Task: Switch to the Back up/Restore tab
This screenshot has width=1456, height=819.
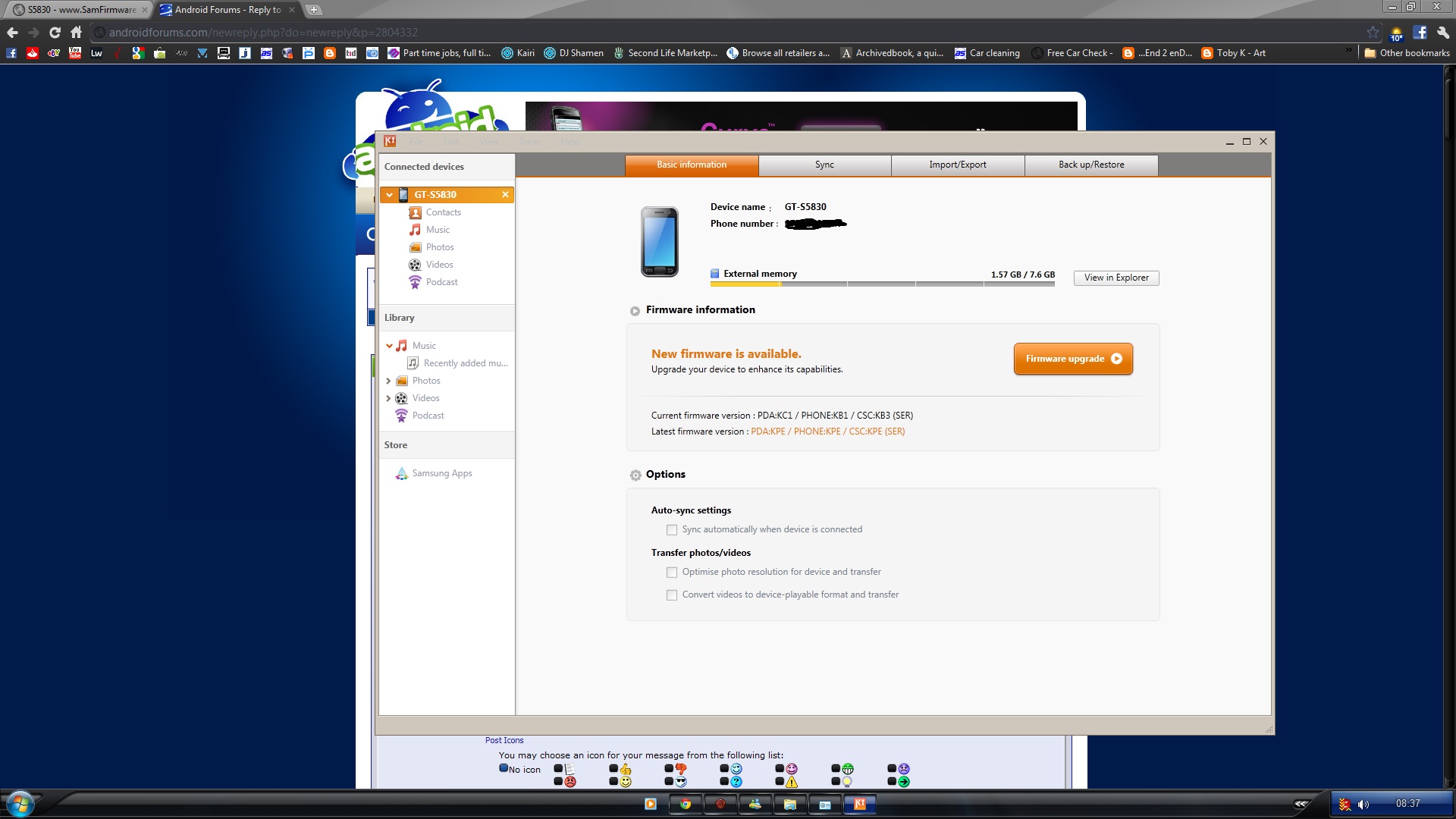Action: click(1090, 165)
